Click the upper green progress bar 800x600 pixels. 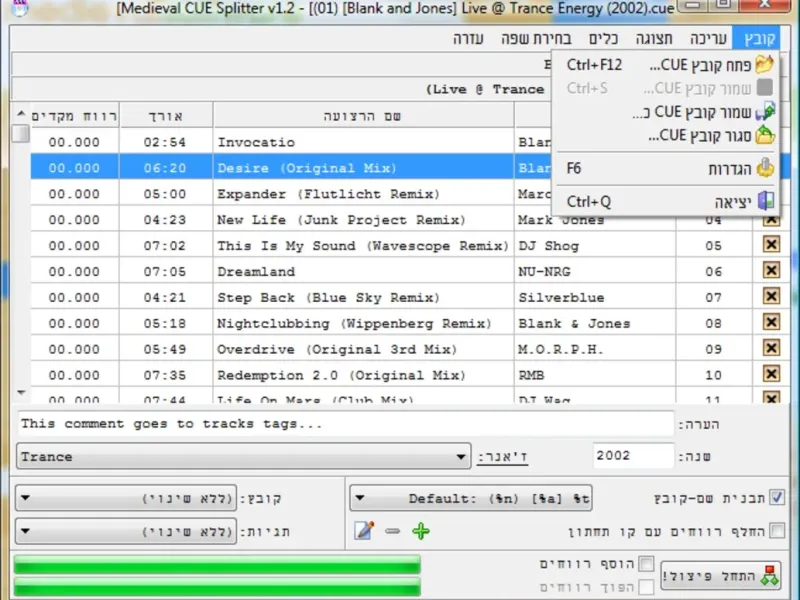(217, 565)
